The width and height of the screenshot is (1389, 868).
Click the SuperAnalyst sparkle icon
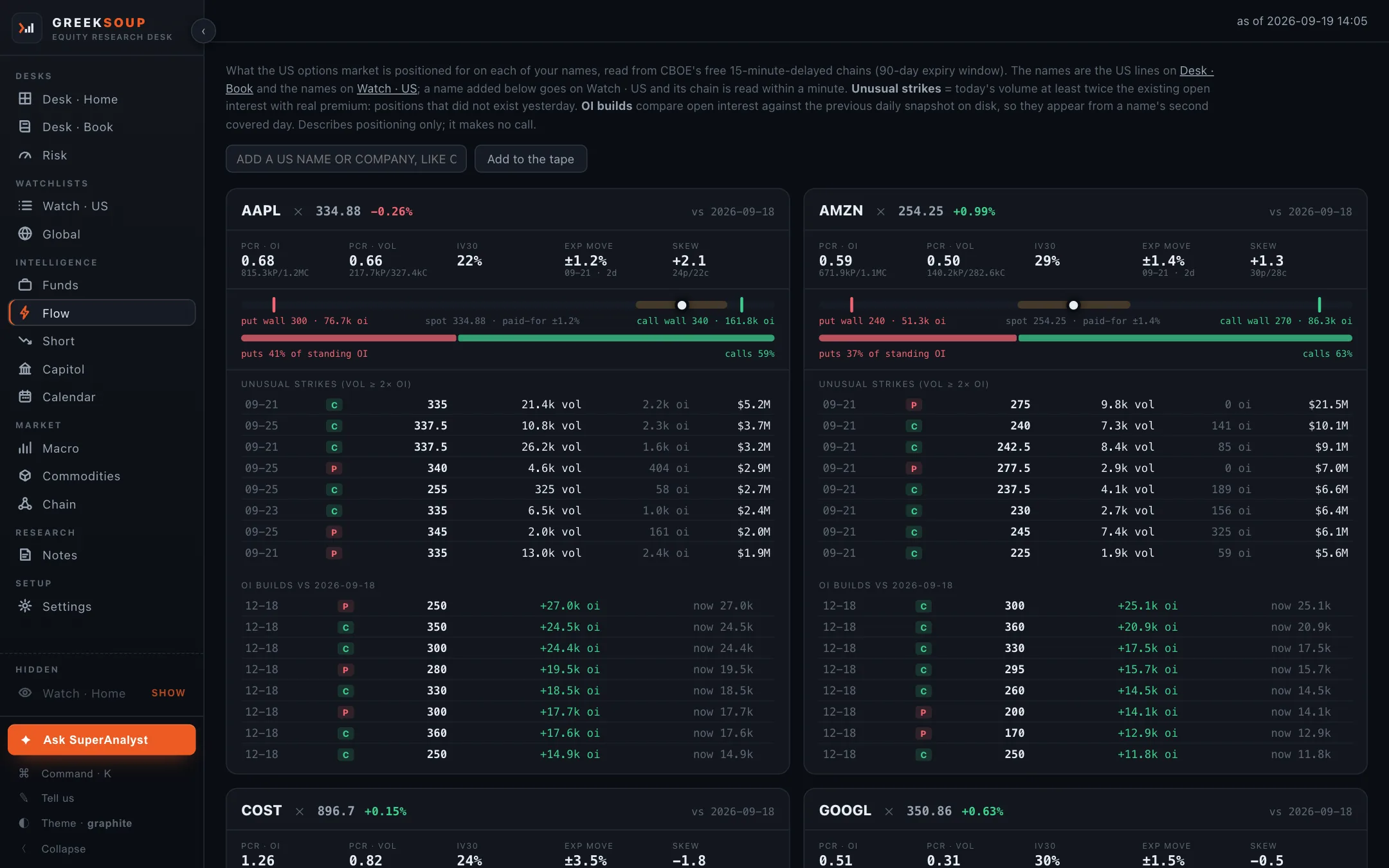point(26,740)
